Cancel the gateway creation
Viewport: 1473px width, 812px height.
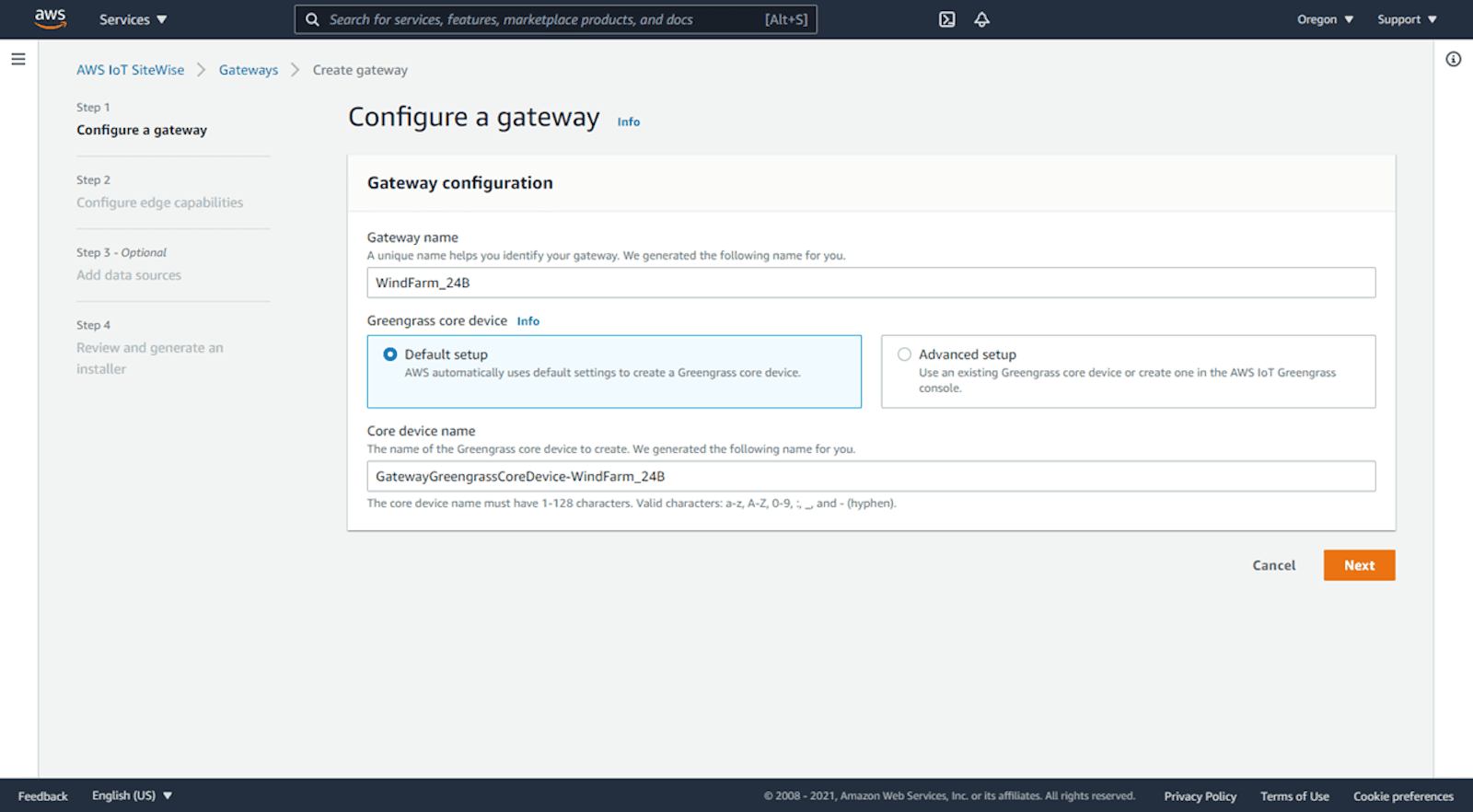[x=1273, y=565]
